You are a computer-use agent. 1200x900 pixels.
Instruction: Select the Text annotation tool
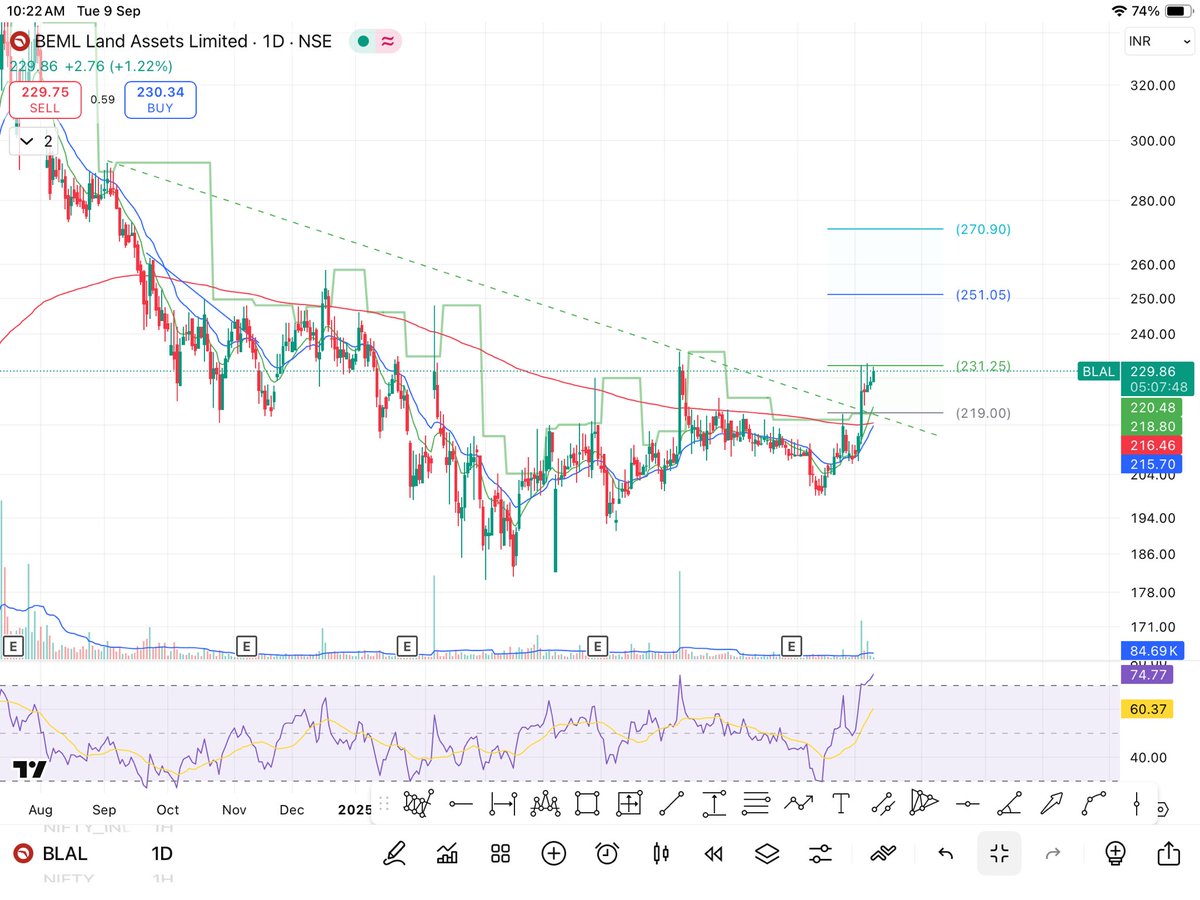click(841, 803)
